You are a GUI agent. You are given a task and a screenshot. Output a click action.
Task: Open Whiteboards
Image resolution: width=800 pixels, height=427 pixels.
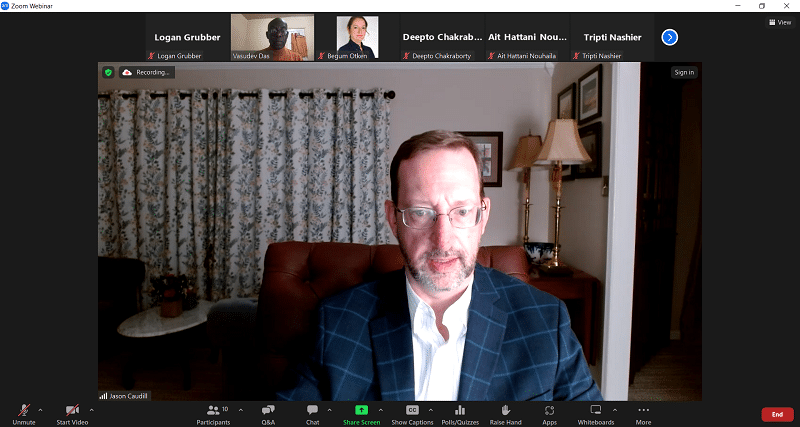point(596,411)
